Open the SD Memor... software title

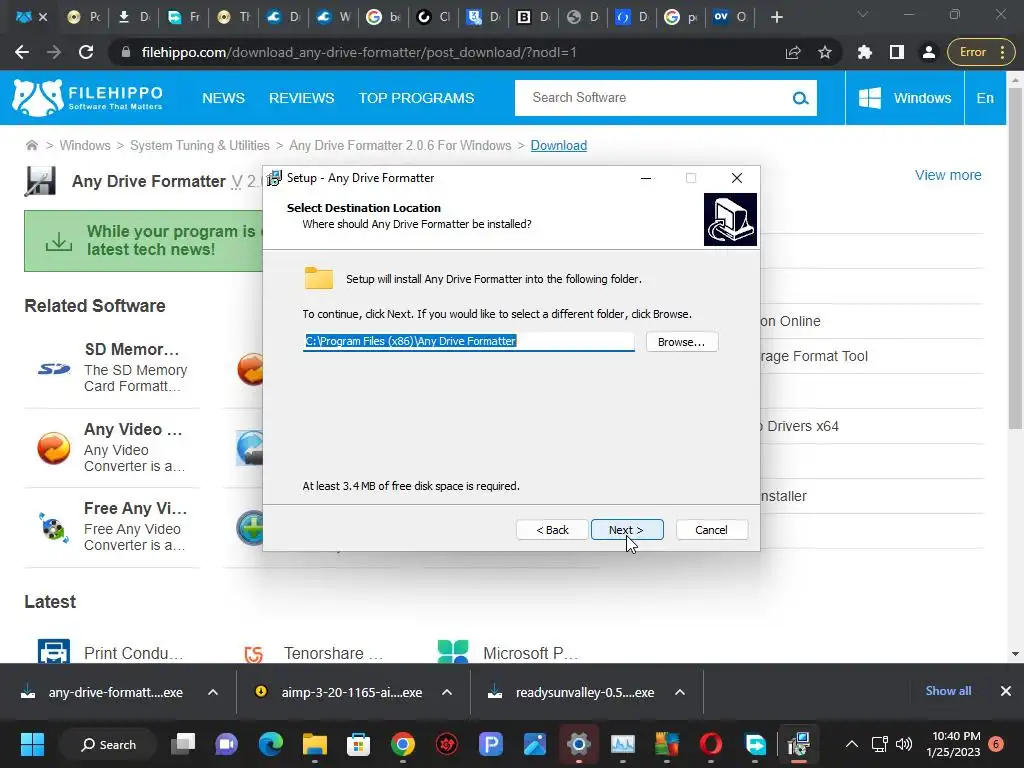click(132, 349)
